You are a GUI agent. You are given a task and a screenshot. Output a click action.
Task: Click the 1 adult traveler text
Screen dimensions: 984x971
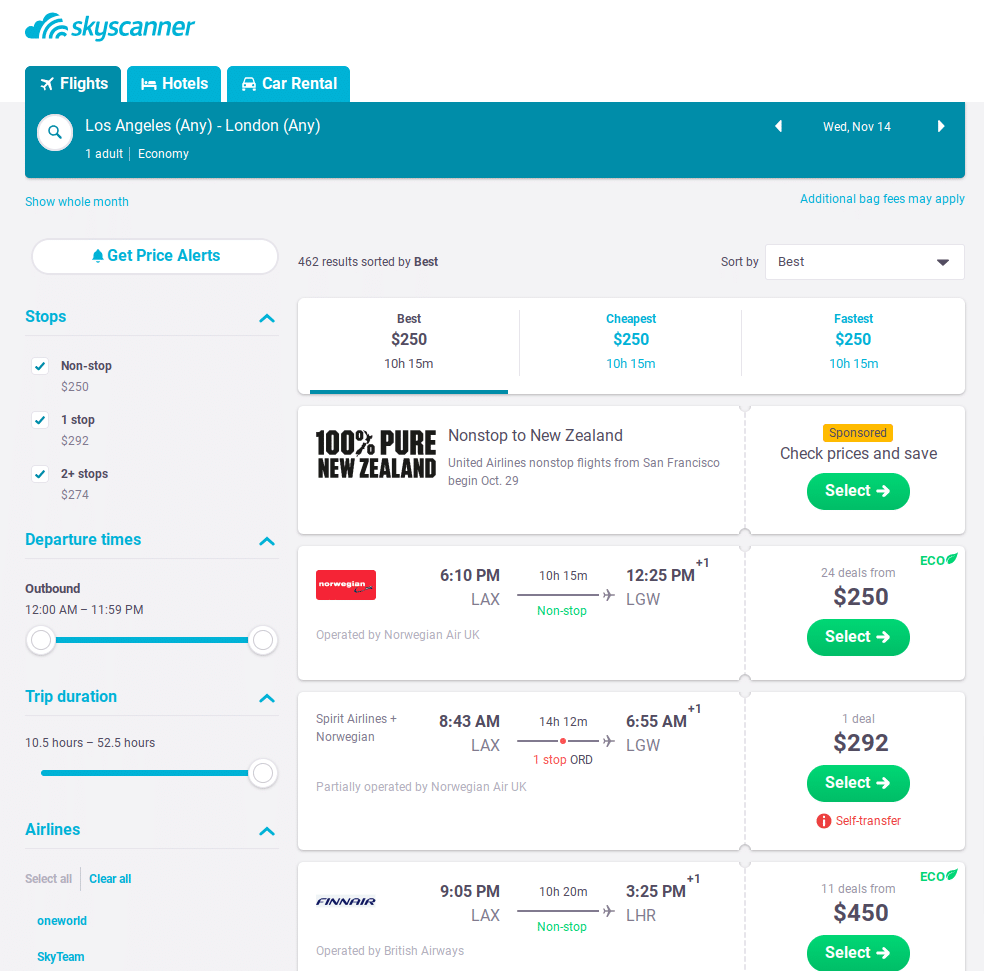click(x=104, y=154)
